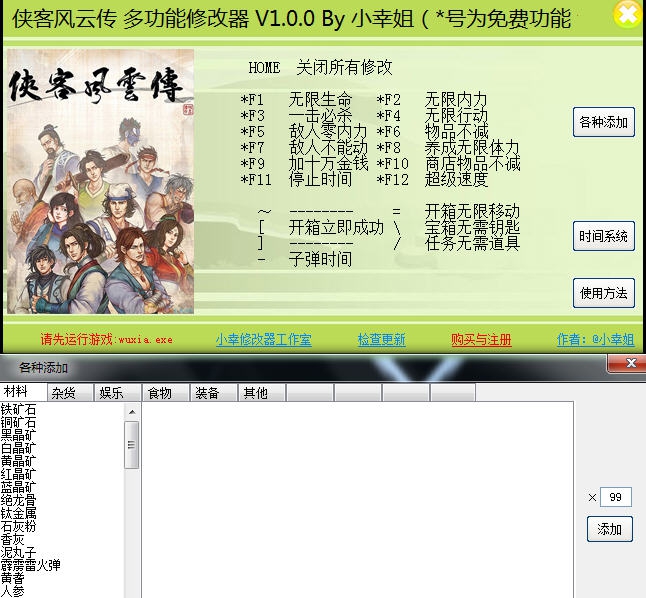The image size is (646, 598).
Task: Select 白晶矿 in the item list
Action: [x=18, y=448]
